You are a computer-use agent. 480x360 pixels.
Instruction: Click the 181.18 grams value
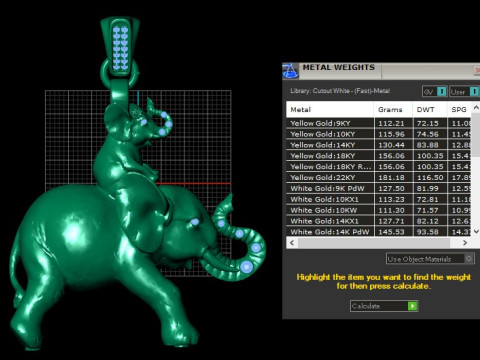pos(391,178)
